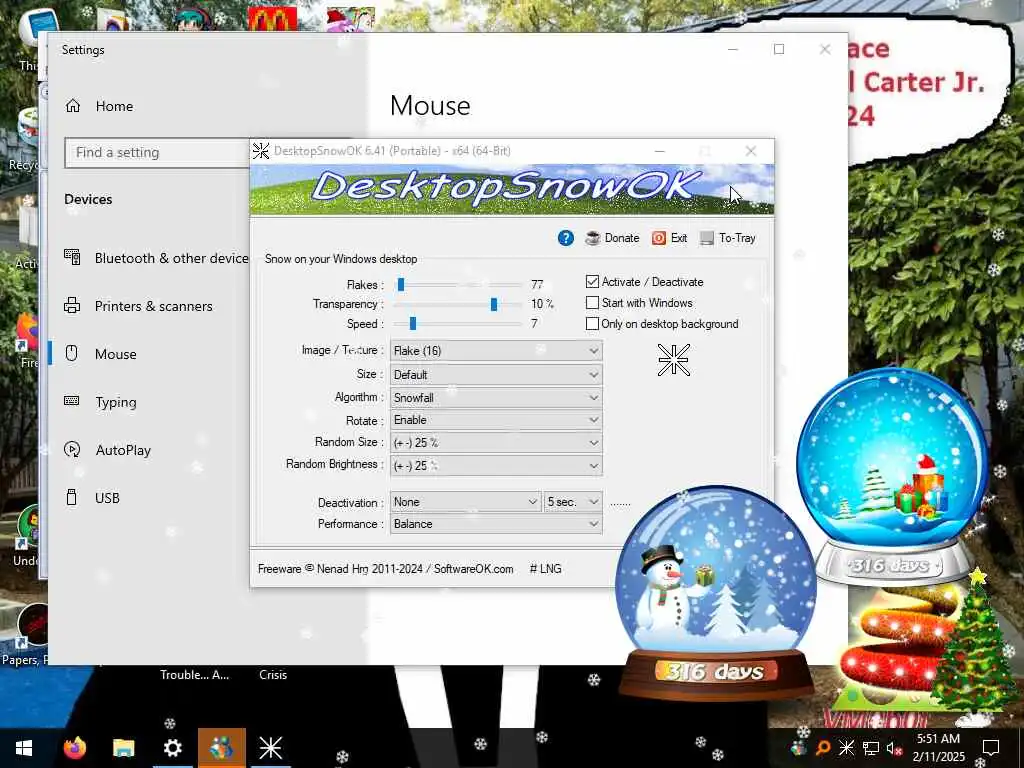The image size is (1024, 768).
Task: Click the # LNG language link
Action: click(545, 569)
